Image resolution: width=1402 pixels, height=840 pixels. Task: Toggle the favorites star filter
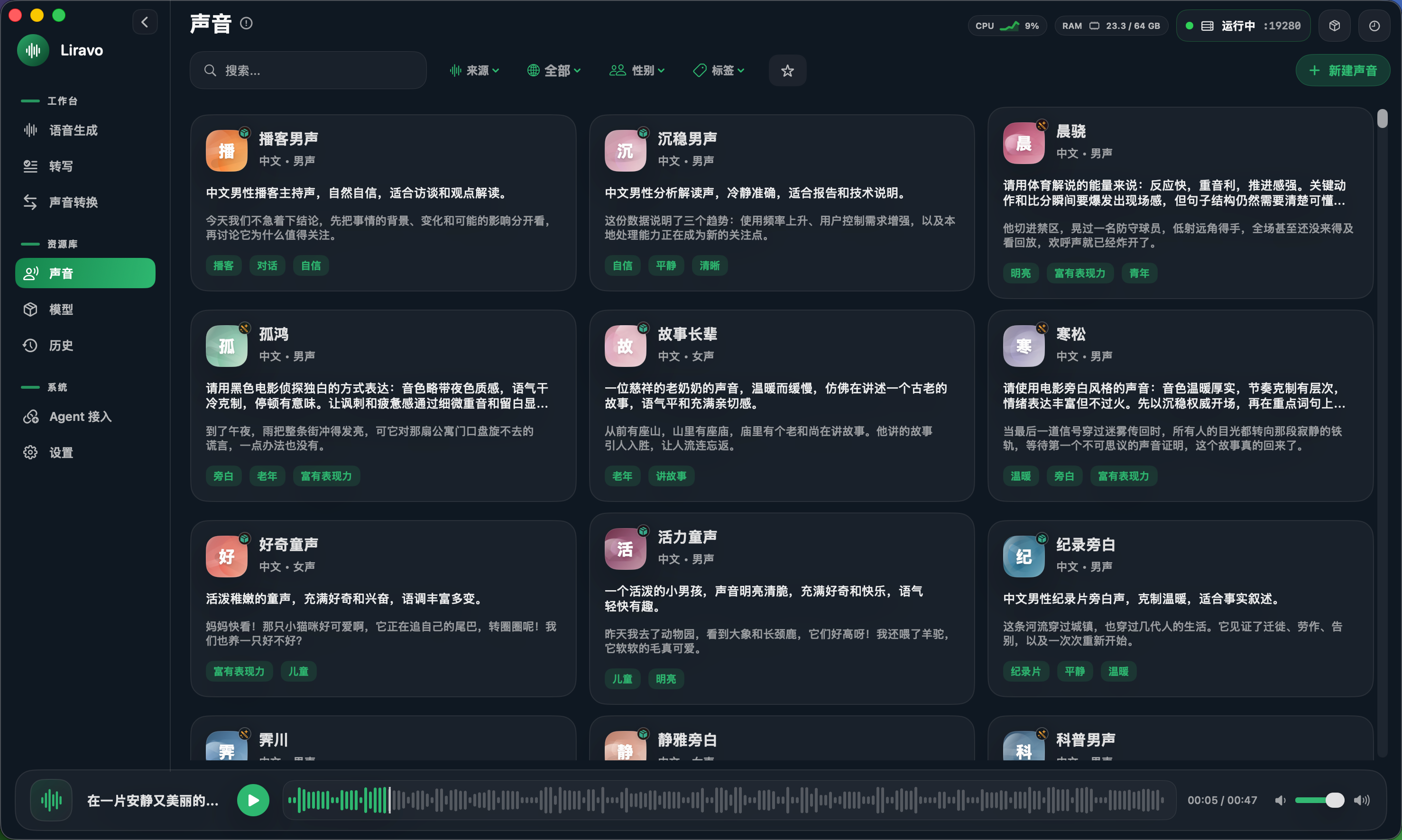pos(787,70)
